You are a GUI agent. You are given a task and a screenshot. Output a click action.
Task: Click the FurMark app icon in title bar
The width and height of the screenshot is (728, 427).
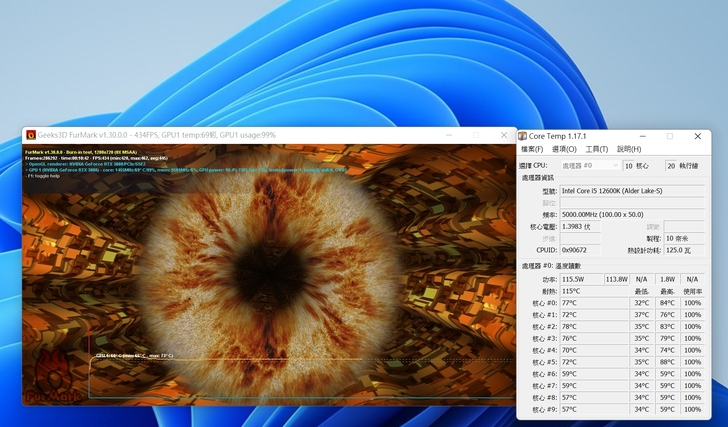coord(30,135)
